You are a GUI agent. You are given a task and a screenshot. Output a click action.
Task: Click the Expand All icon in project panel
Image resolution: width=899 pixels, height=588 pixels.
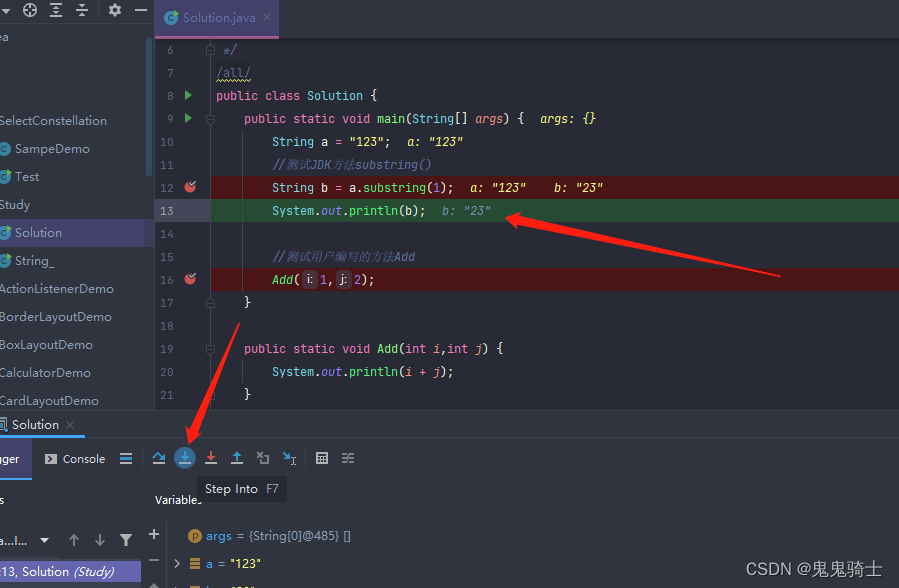(56, 10)
